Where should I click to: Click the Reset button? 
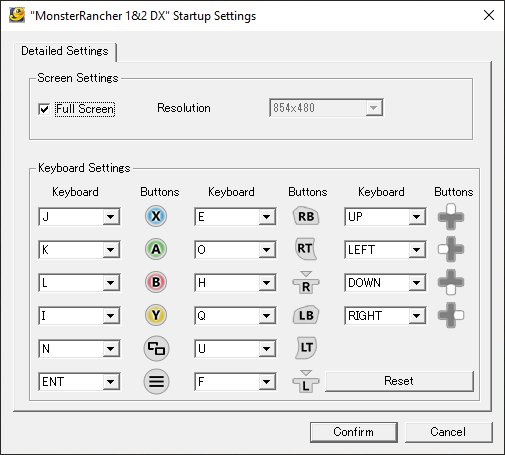tap(399, 381)
